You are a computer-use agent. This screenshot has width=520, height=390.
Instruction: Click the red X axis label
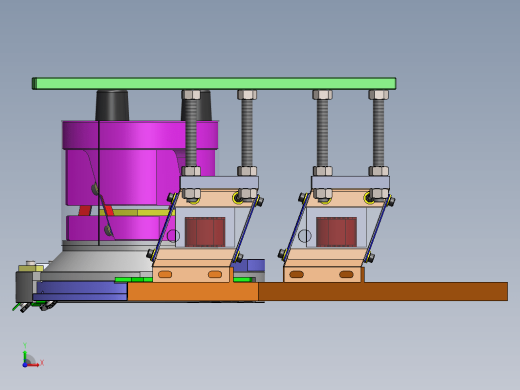point(42,362)
